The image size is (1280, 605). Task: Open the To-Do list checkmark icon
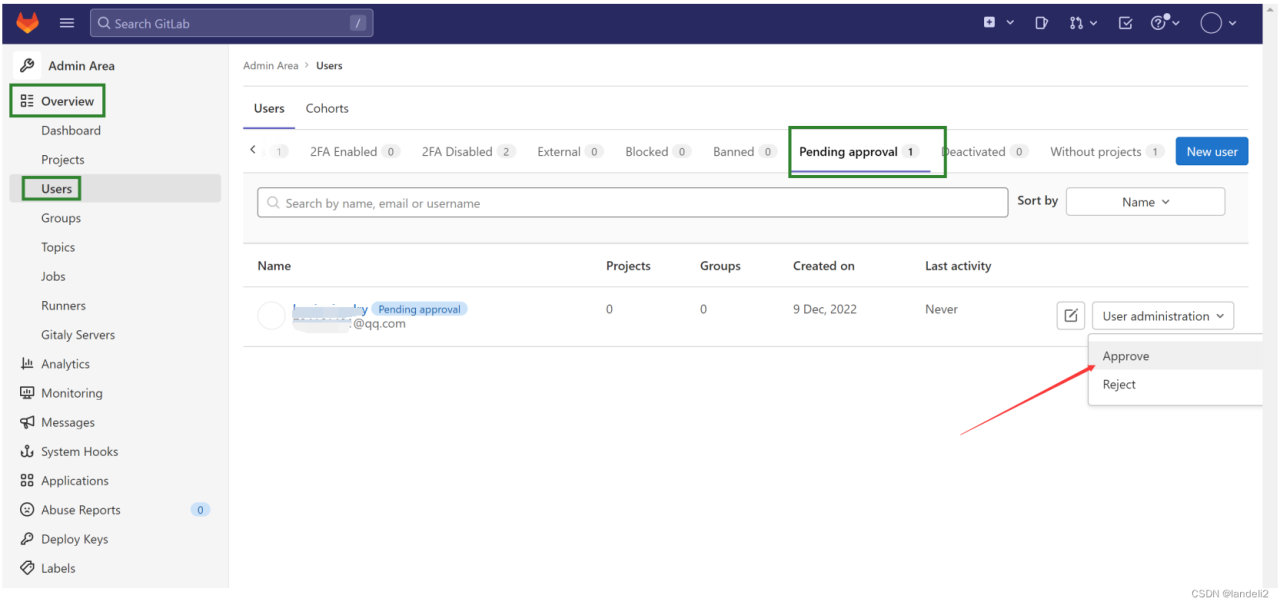pos(1125,23)
